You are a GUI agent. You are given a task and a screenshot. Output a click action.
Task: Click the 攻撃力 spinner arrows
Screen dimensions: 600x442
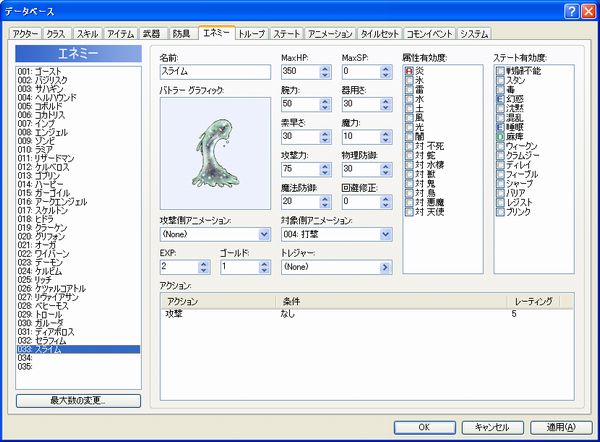[325, 169]
